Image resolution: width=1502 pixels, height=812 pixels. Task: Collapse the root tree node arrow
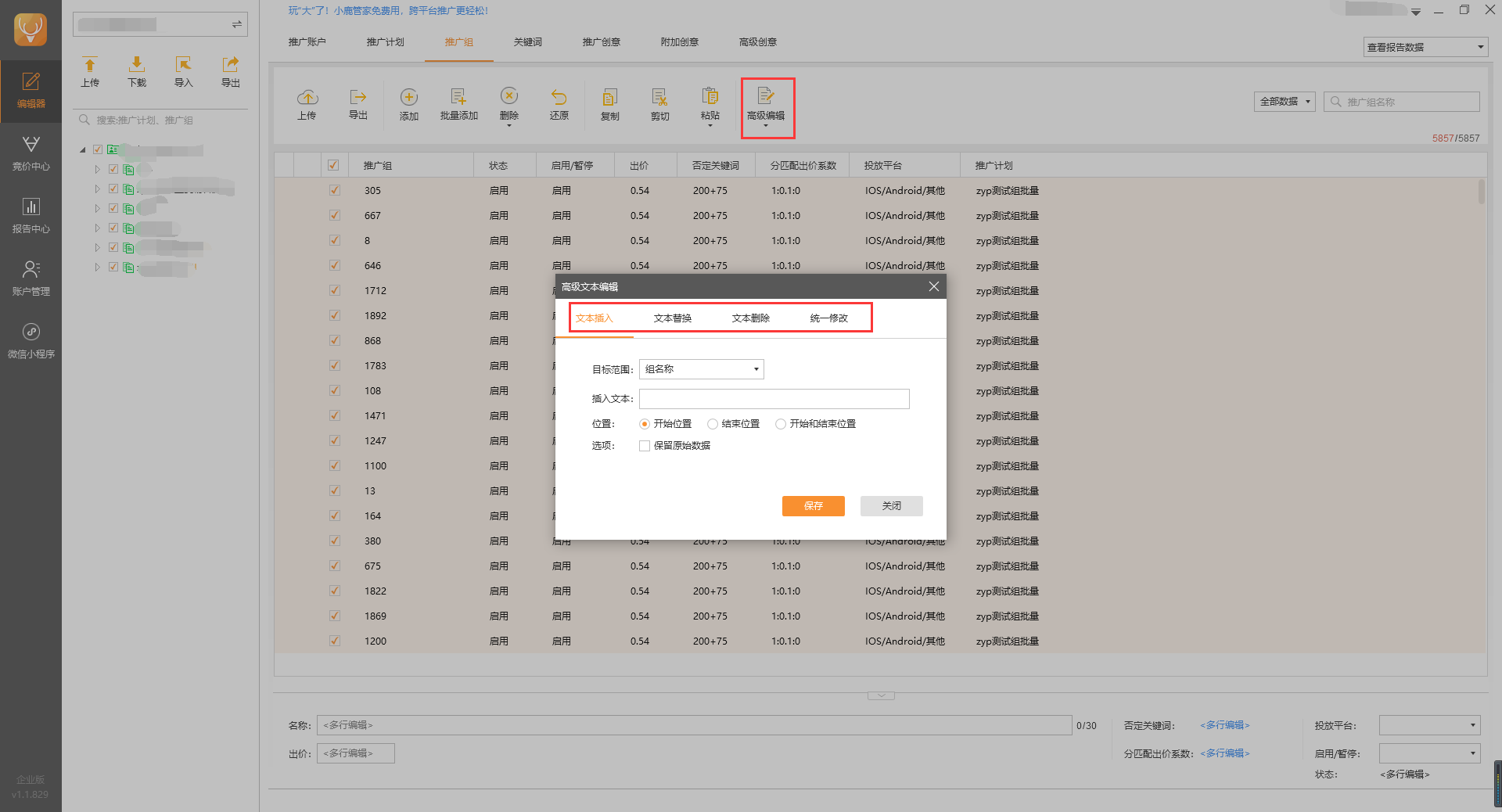(x=83, y=149)
